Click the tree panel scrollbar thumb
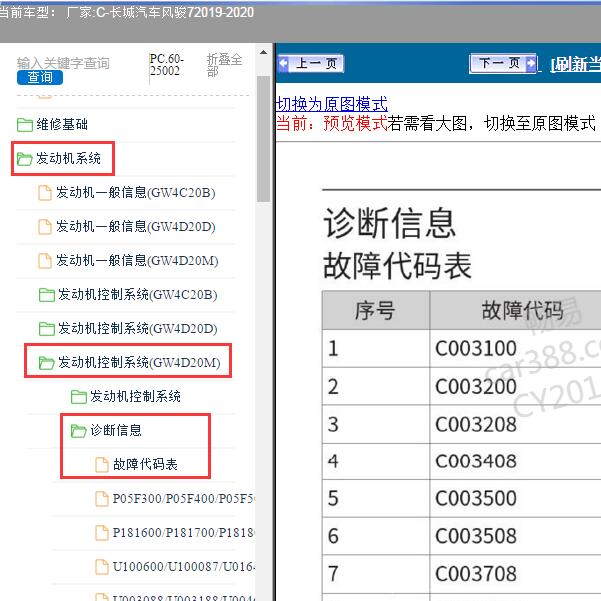601x601 pixels. click(x=263, y=138)
